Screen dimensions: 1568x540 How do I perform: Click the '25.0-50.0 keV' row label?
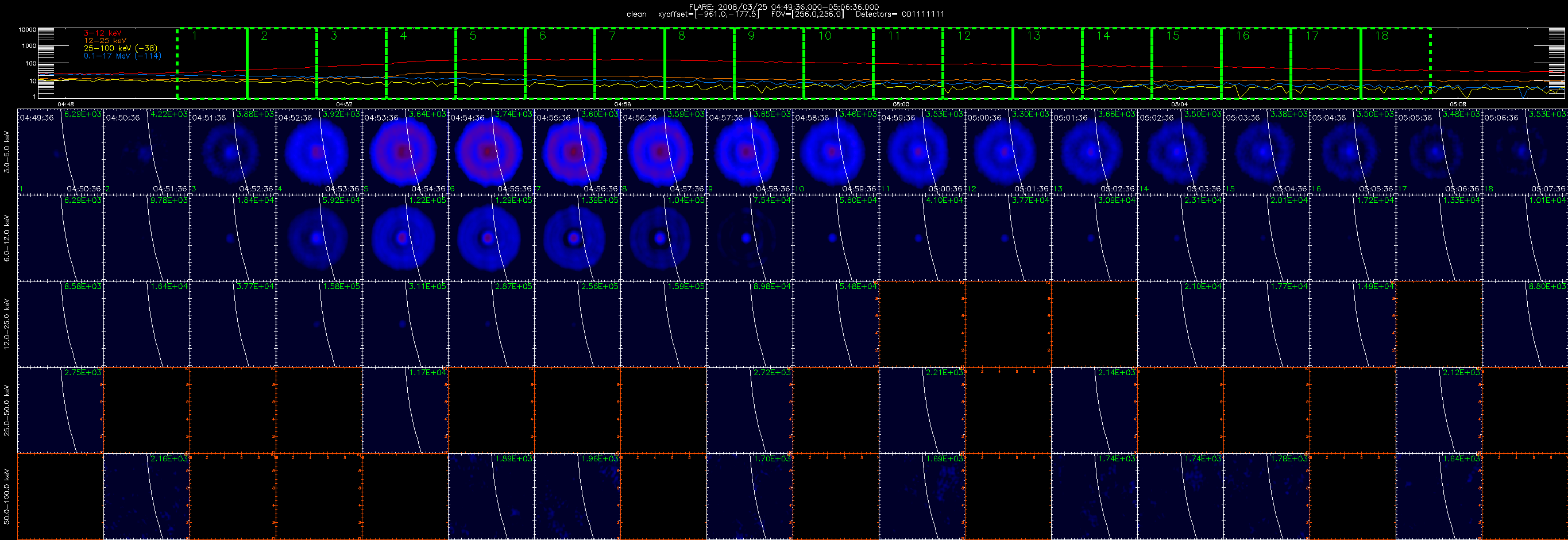click(x=7, y=410)
